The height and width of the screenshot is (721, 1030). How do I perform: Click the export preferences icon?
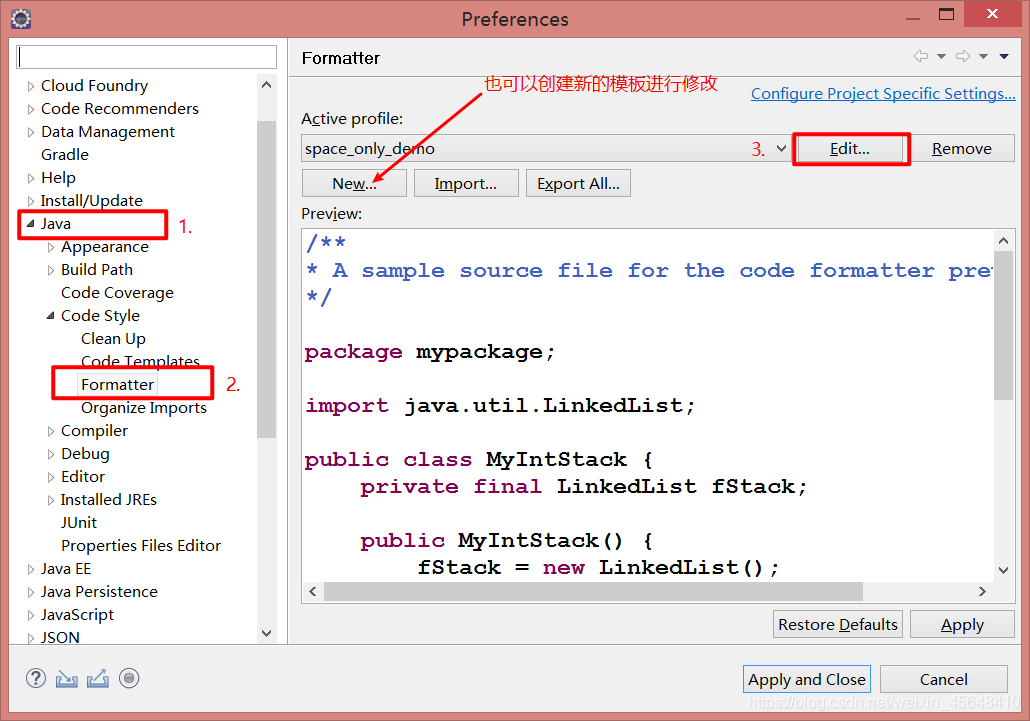coord(98,678)
